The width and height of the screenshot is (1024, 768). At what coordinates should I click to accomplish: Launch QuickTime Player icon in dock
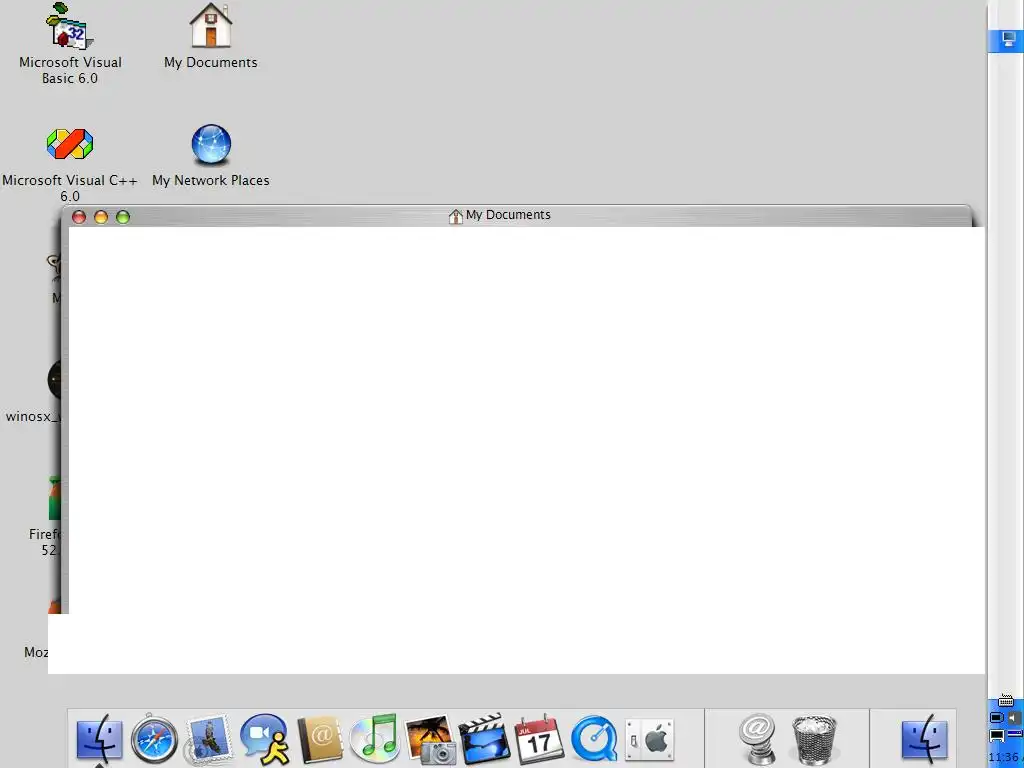[594, 740]
